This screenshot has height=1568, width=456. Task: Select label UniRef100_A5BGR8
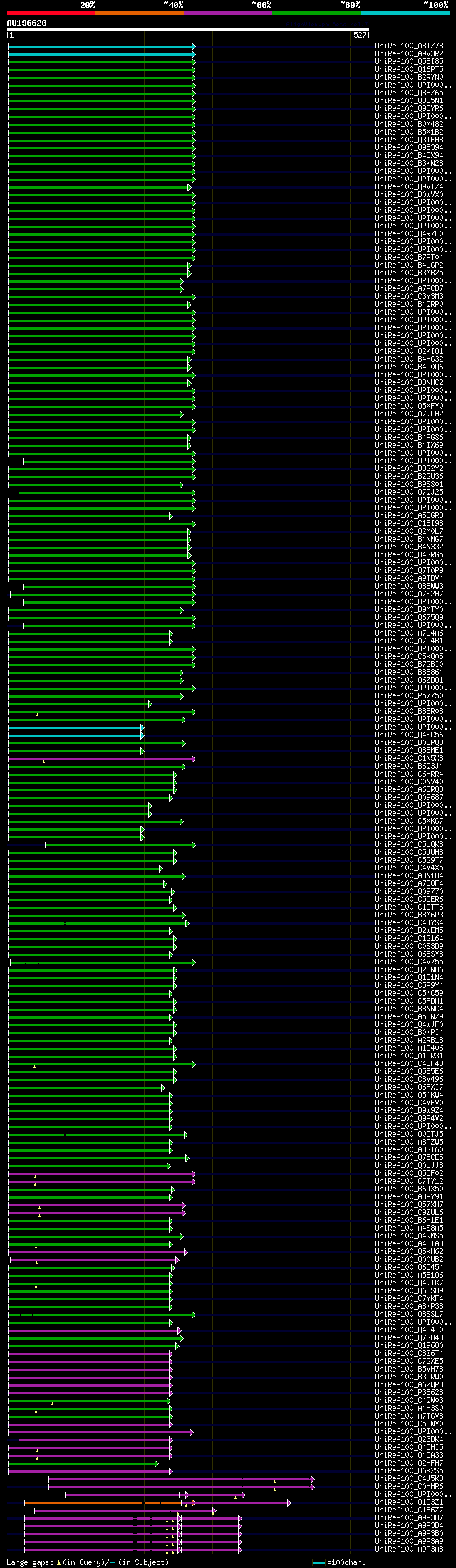point(409,515)
